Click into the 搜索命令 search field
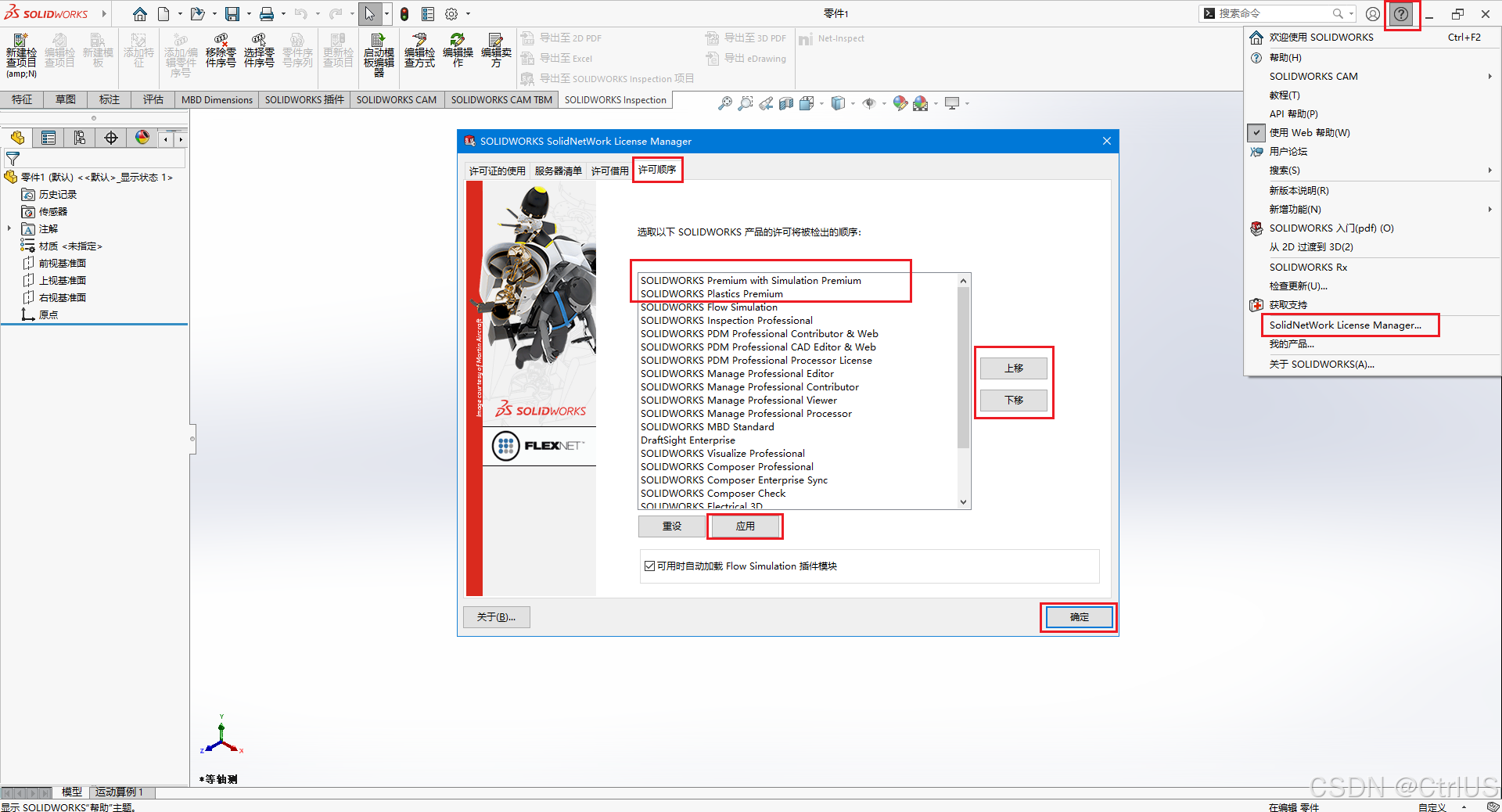Image resolution: width=1502 pixels, height=812 pixels. pyautogui.click(x=1274, y=13)
